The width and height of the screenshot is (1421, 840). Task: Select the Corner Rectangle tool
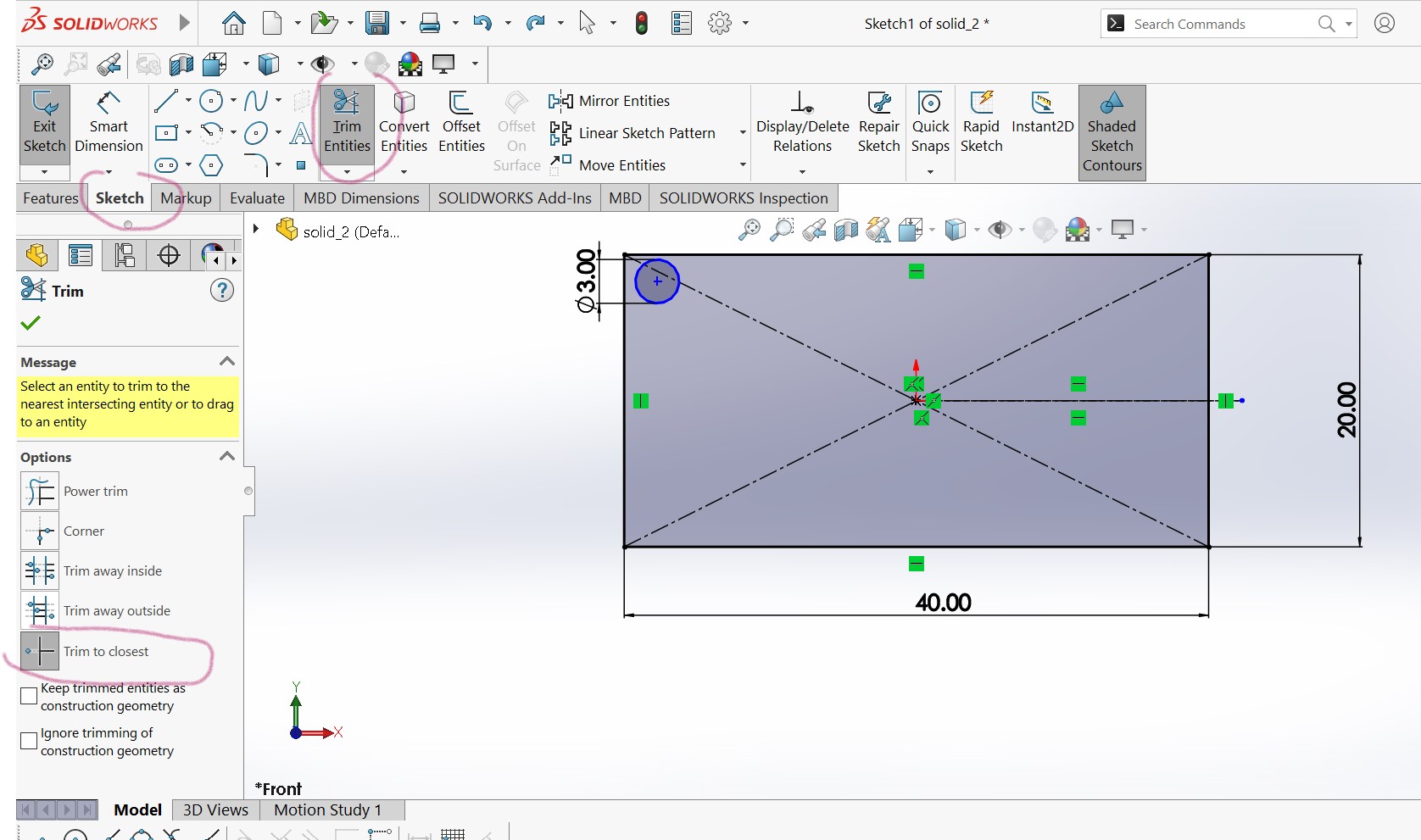[166, 133]
